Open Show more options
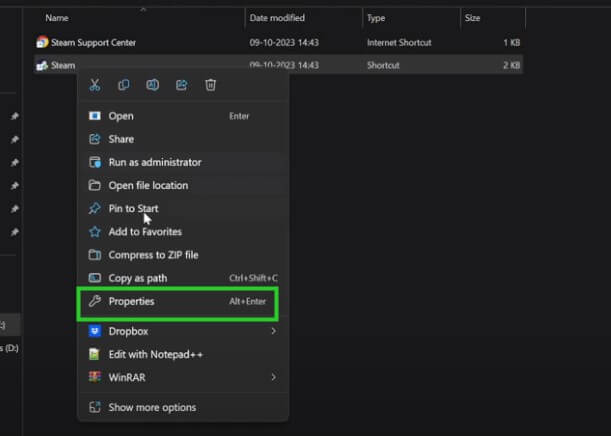Viewport: 611px width, 436px height. point(152,407)
